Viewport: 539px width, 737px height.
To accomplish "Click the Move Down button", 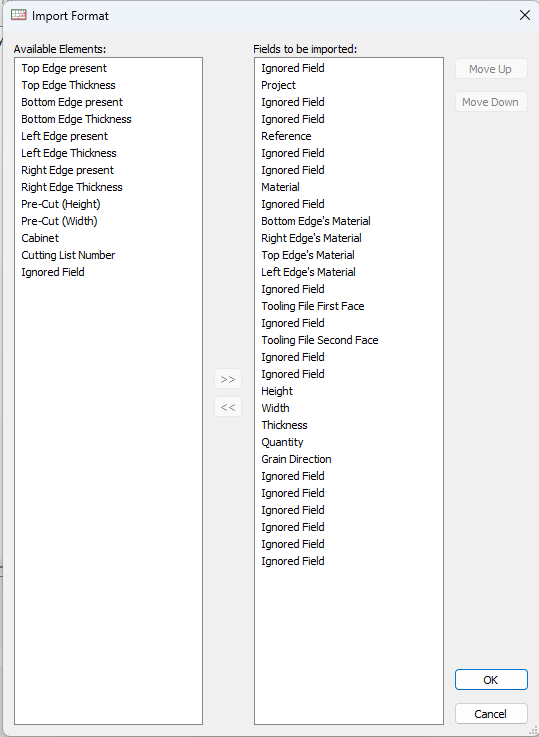I will [491, 102].
